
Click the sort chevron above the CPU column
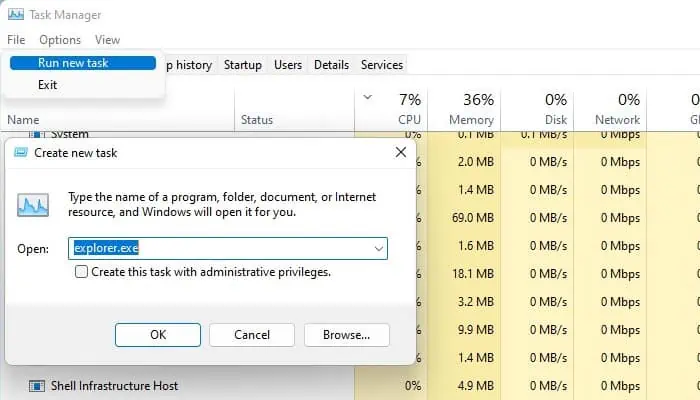[x=367, y=97]
